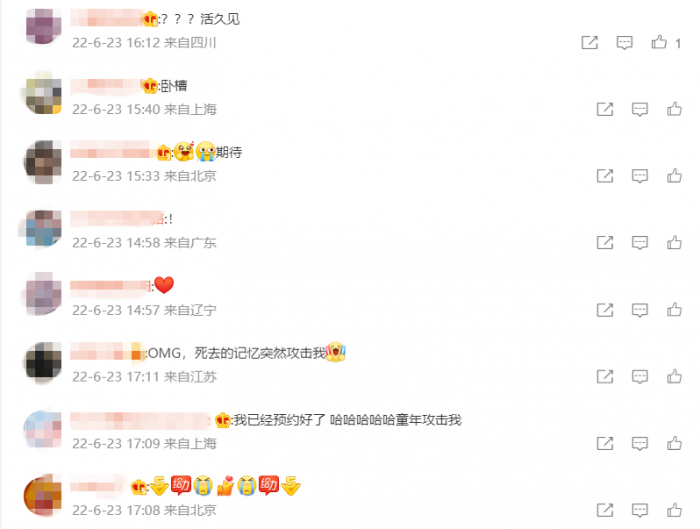Like the 17:08 comment from 北京
Viewport: 700px width, 529px height.
click(x=675, y=510)
